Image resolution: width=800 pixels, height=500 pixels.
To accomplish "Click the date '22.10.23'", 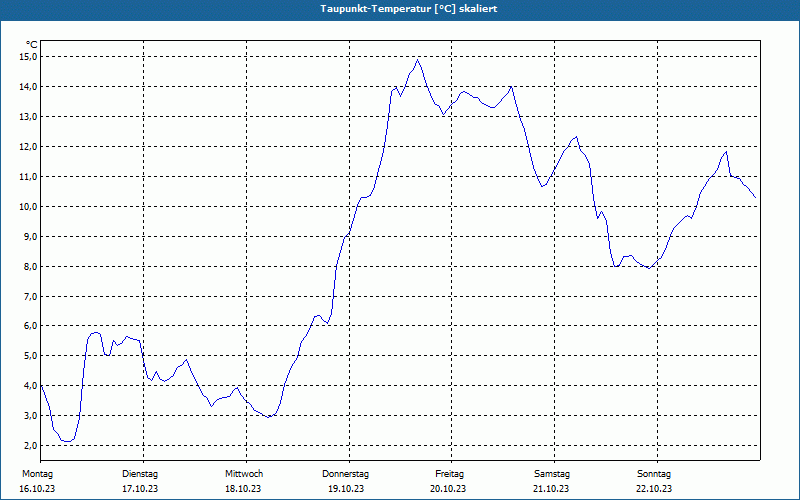I will tap(654, 489).
